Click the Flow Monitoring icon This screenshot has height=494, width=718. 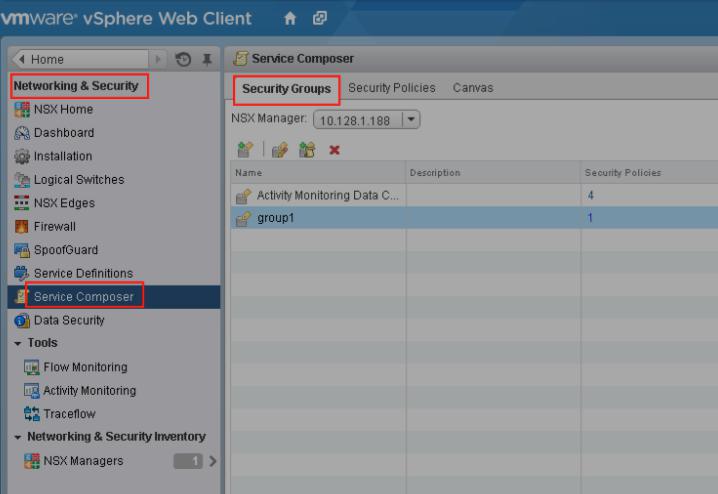(x=31, y=367)
